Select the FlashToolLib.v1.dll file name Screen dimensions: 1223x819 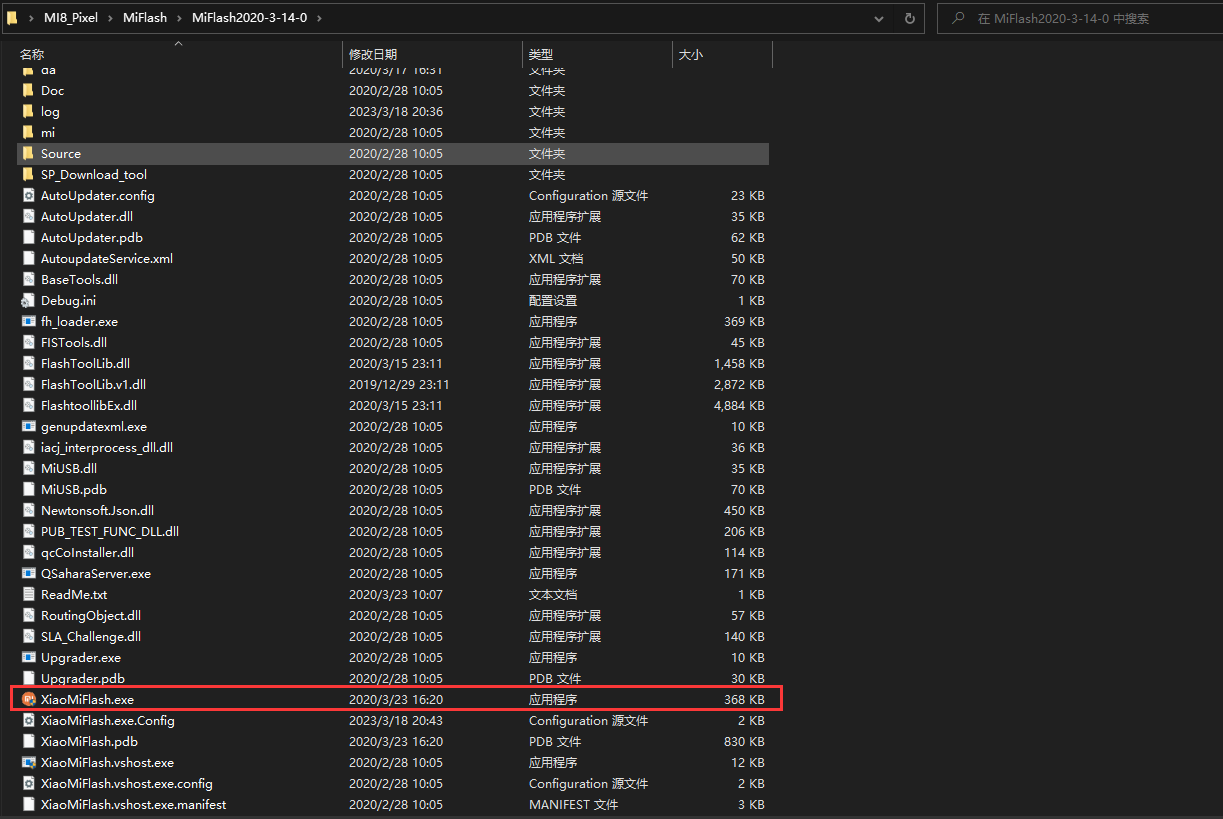point(93,384)
